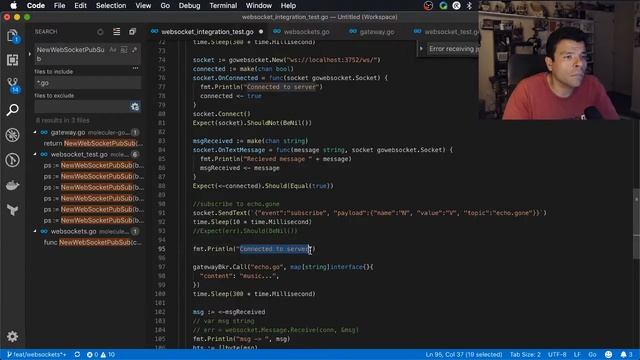The width and height of the screenshot is (640, 360).
Task: Collapse the websockets.go search result group
Action: [35, 231]
